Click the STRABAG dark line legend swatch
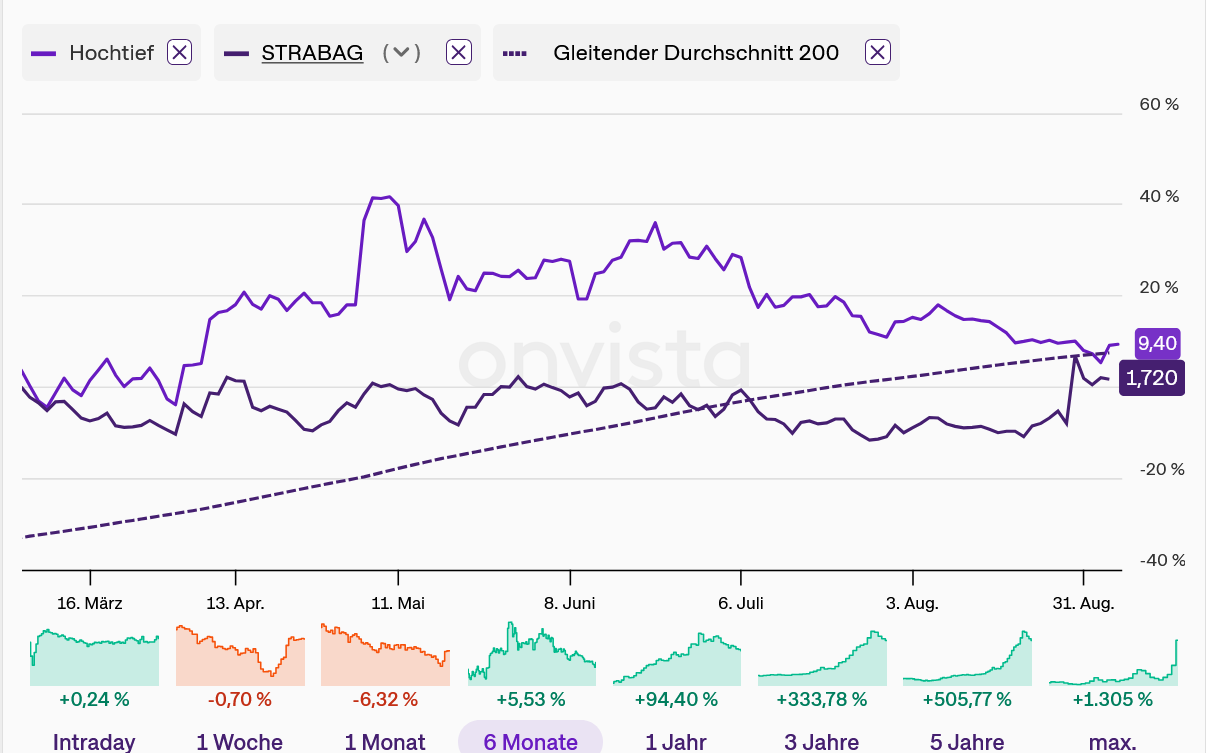The image size is (1206, 753). point(237,53)
